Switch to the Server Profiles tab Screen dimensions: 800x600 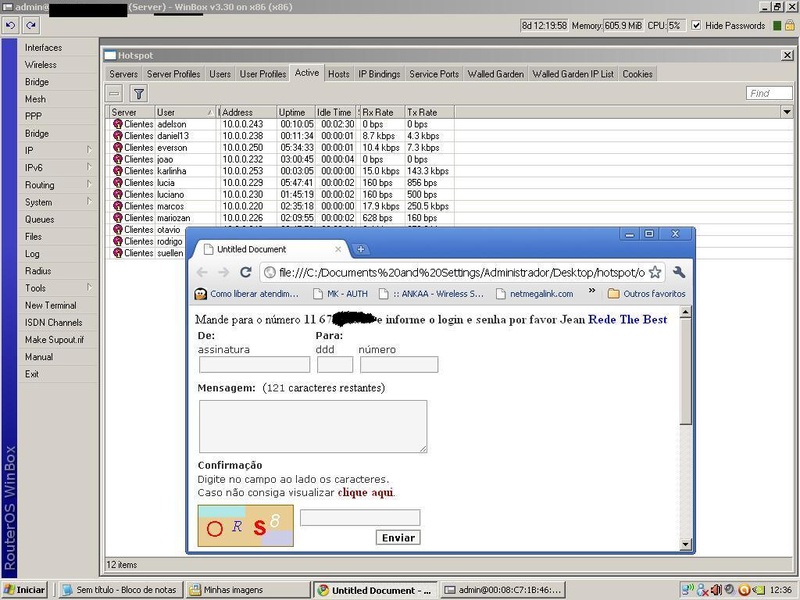pyautogui.click(x=173, y=74)
